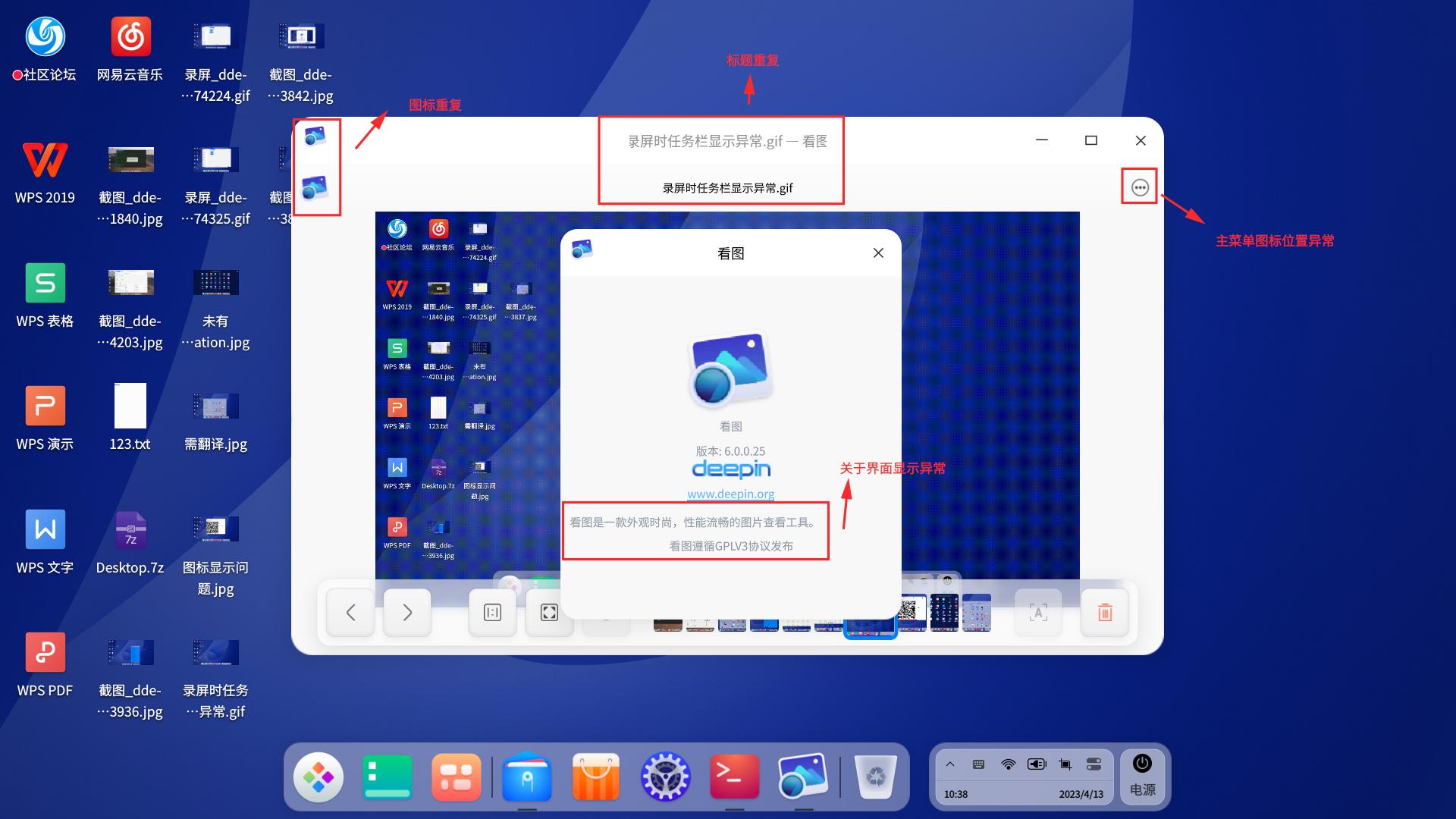The image size is (1456, 819).
Task: Click the battery power tray icon
Action: click(1037, 764)
